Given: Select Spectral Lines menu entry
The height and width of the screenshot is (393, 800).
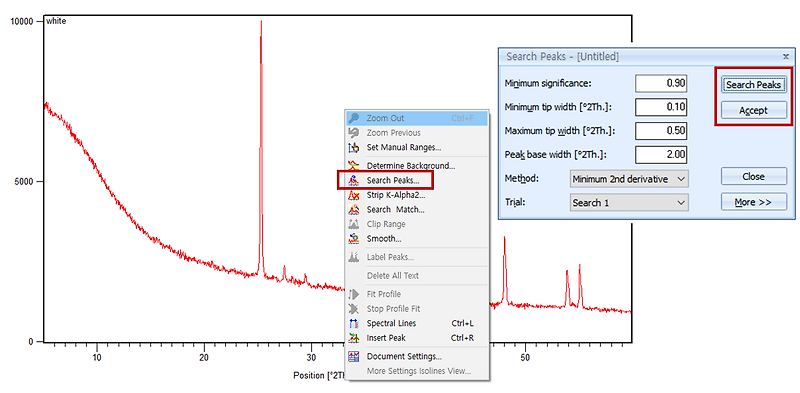Looking at the screenshot, I should pyautogui.click(x=417, y=323).
